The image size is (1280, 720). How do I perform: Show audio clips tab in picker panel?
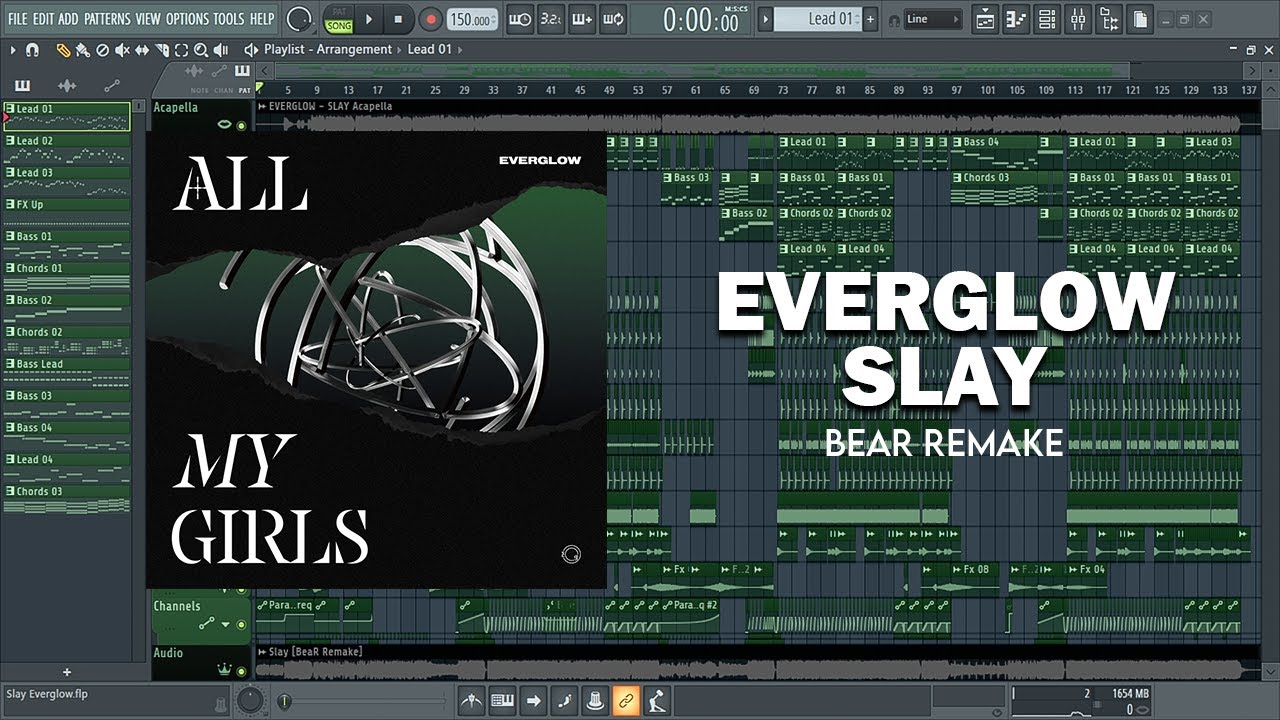point(67,85)
